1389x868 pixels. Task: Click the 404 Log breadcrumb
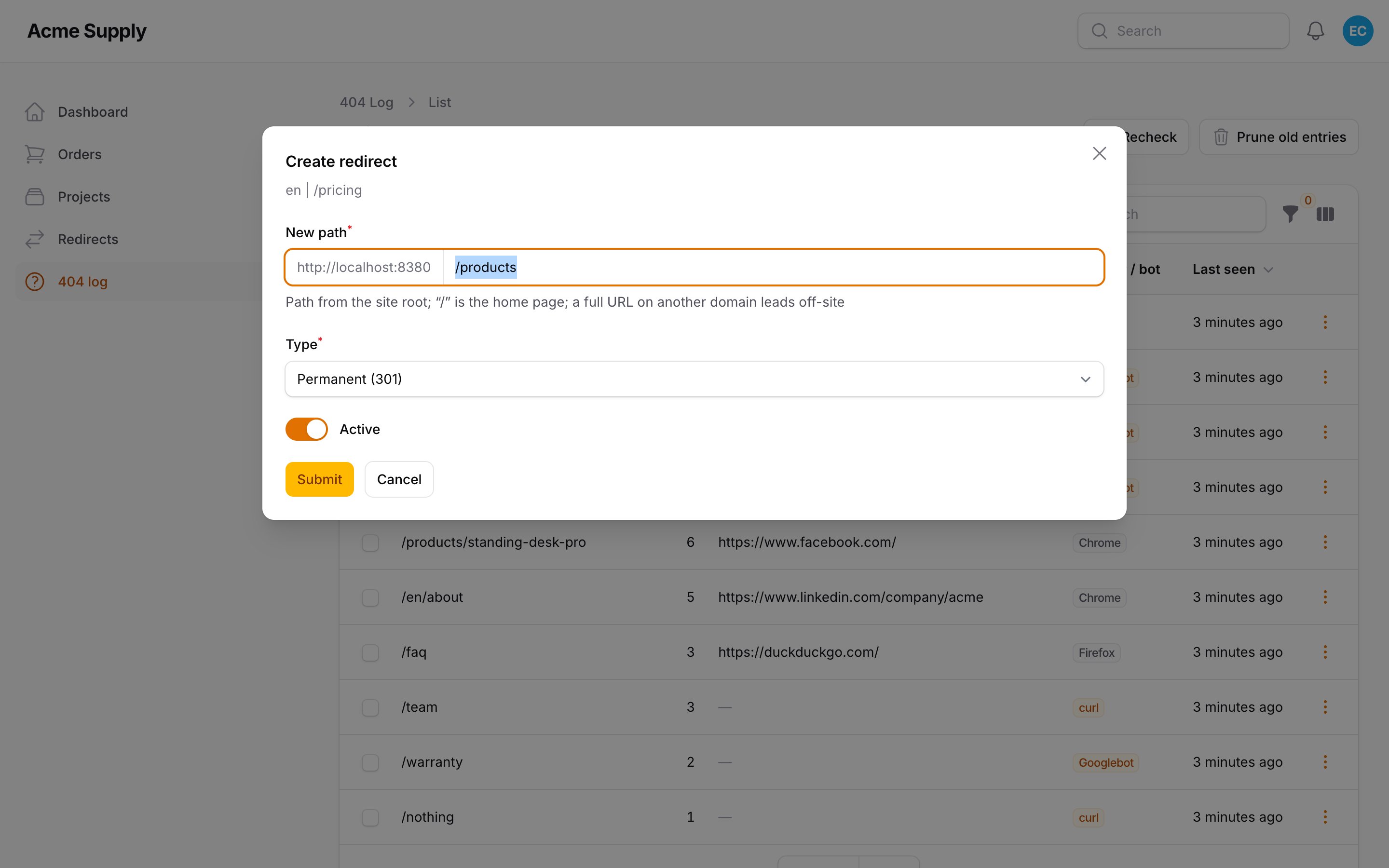point(366,102)
